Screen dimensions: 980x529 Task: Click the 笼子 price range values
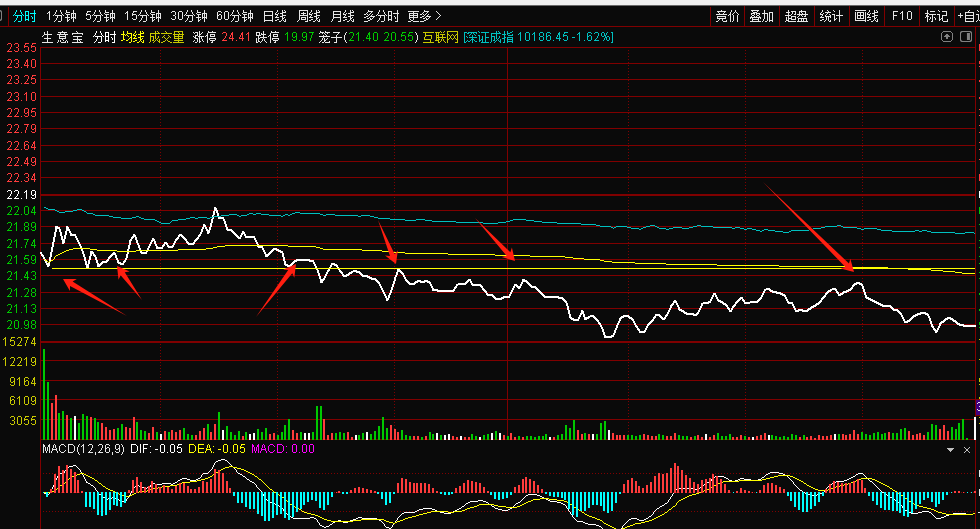pos(381,38)
